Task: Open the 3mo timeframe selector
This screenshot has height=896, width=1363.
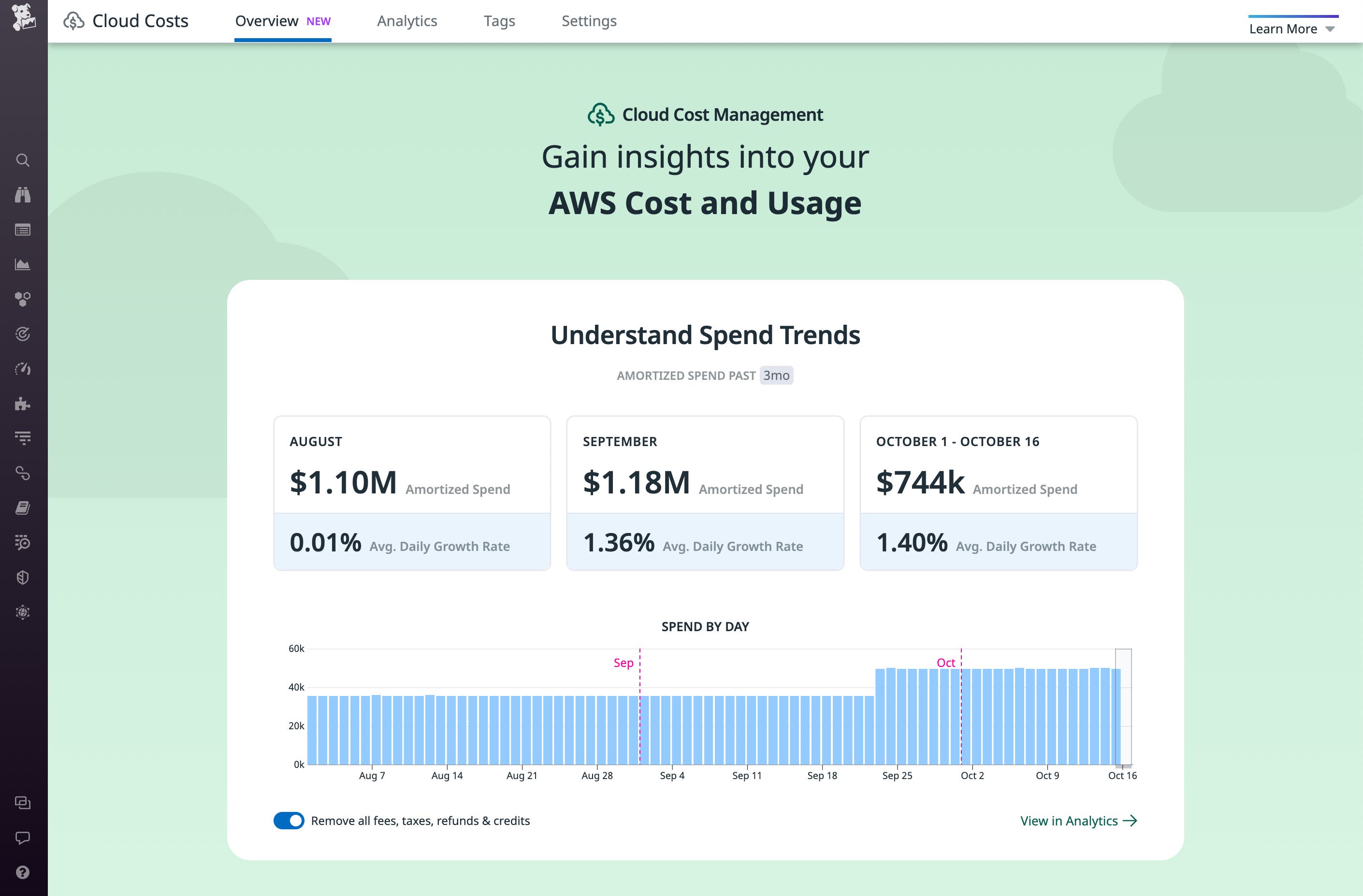Action: [777, 376]
